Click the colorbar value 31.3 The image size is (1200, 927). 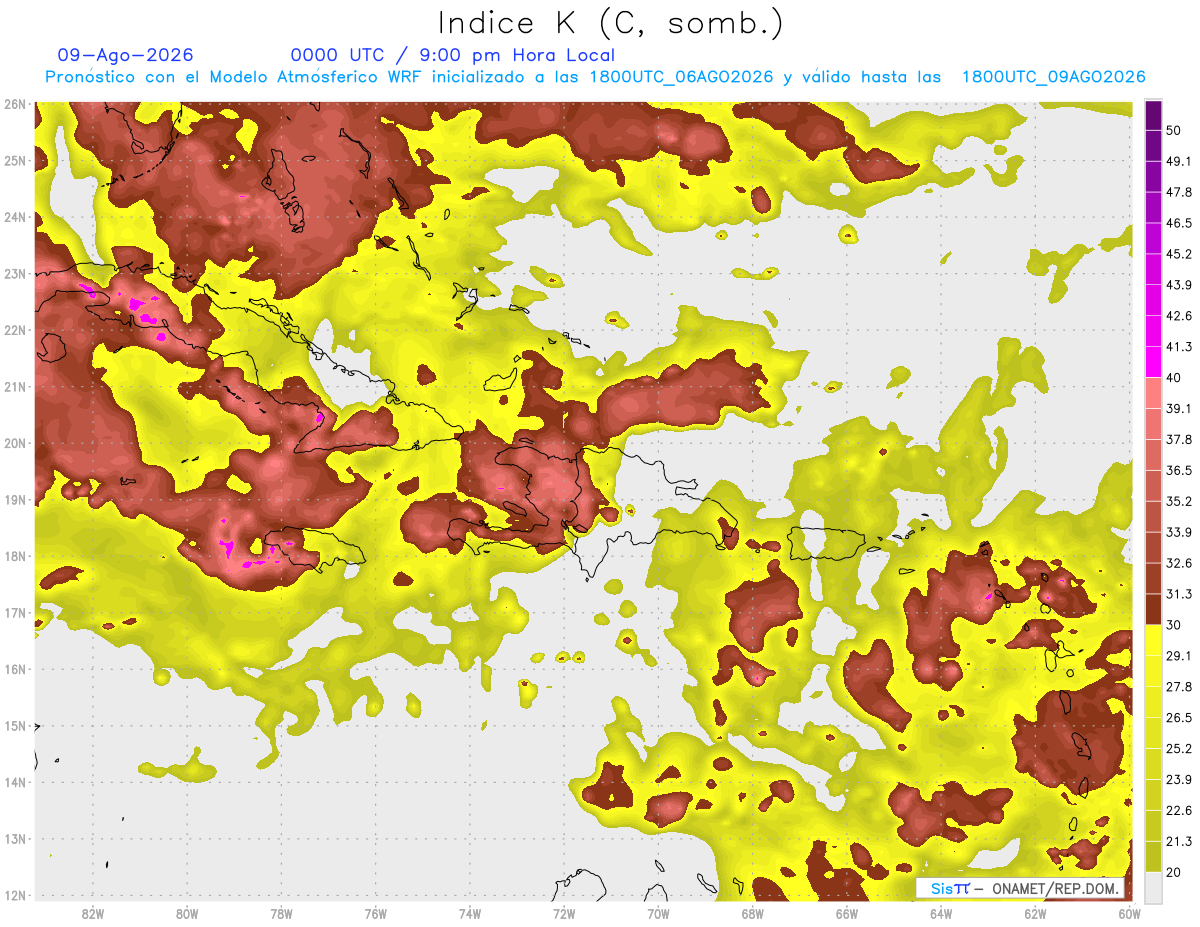[x=1179, y=594]
